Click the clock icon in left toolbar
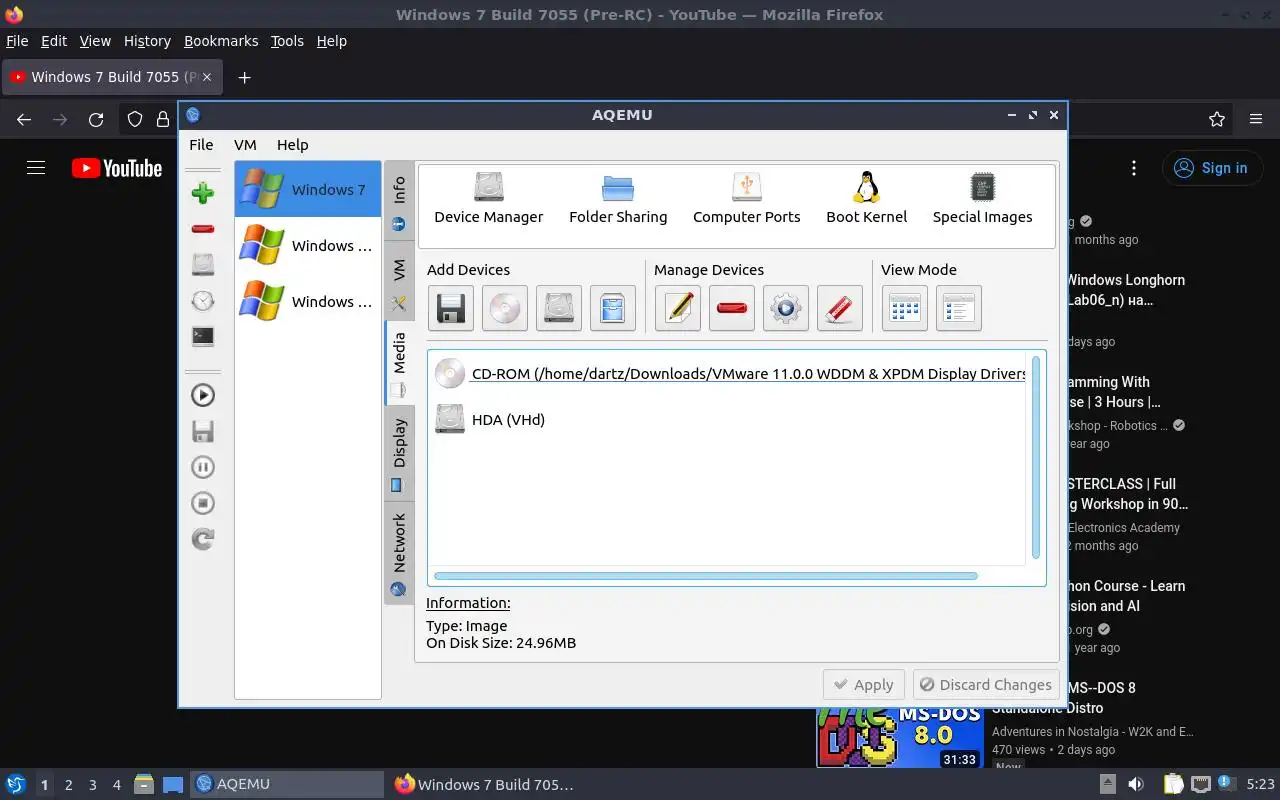Screen dimensions: 1280x800 [203, 301]
